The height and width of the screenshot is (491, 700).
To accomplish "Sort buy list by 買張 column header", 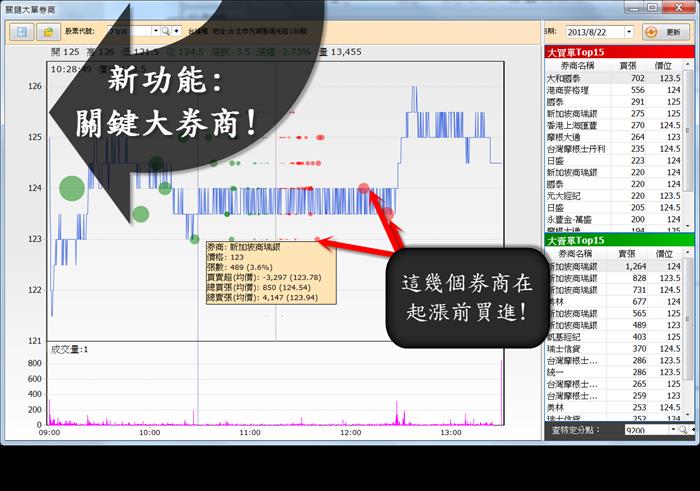I will tap(628, 66).
